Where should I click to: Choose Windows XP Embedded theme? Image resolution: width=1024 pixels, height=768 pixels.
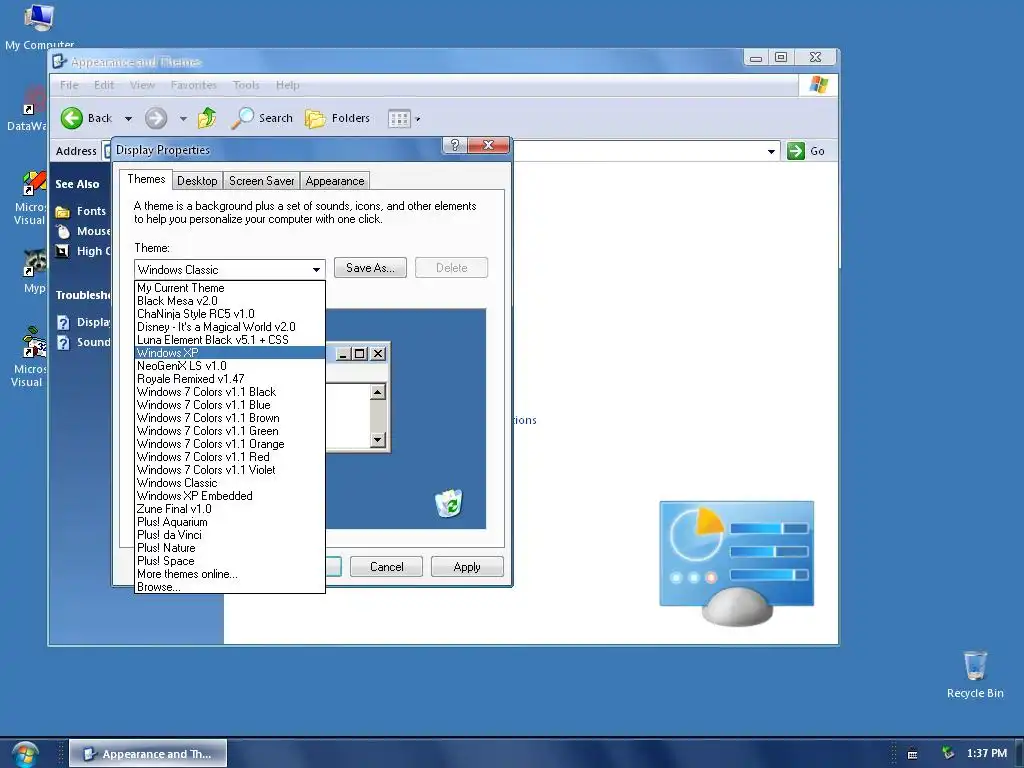coord(230,496)
